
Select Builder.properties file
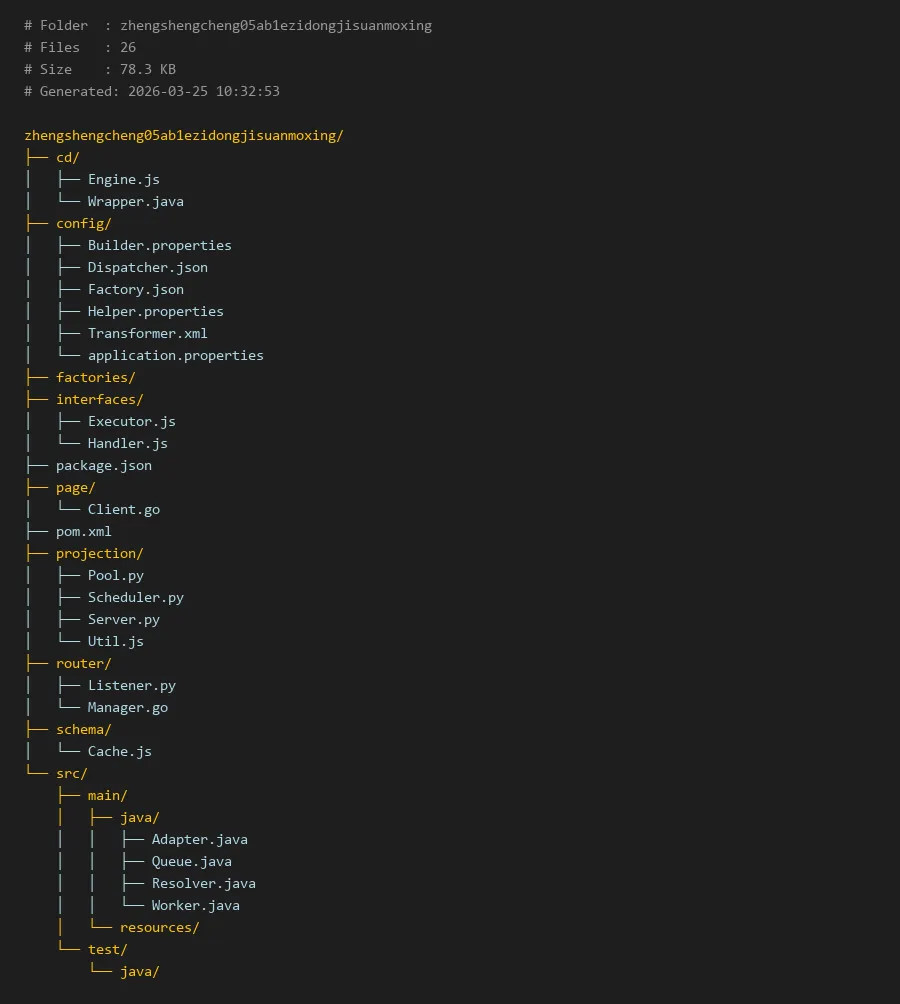tap(159, 245)
